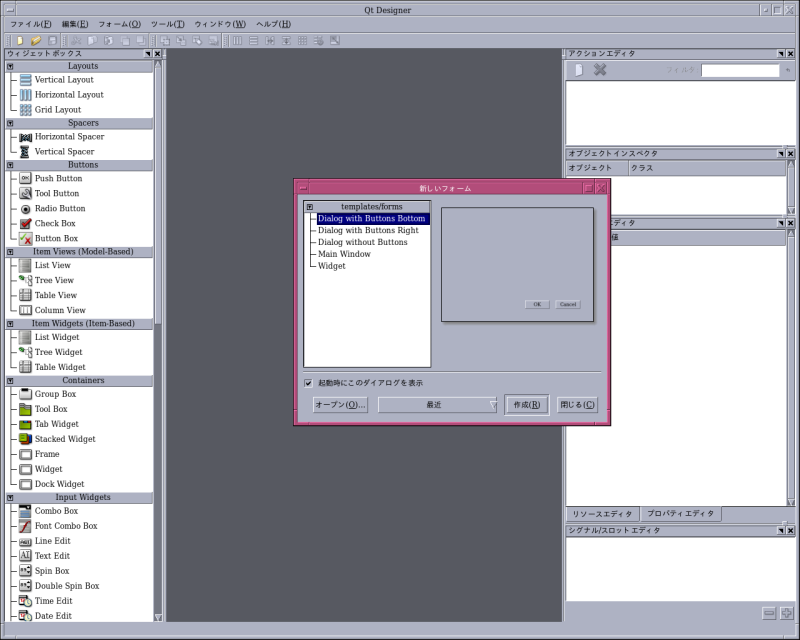The width and height of the screenshot is (800, 640).
Task: Click the Lay Out Horizontally toolbar icon
Action: click(237, 40)
